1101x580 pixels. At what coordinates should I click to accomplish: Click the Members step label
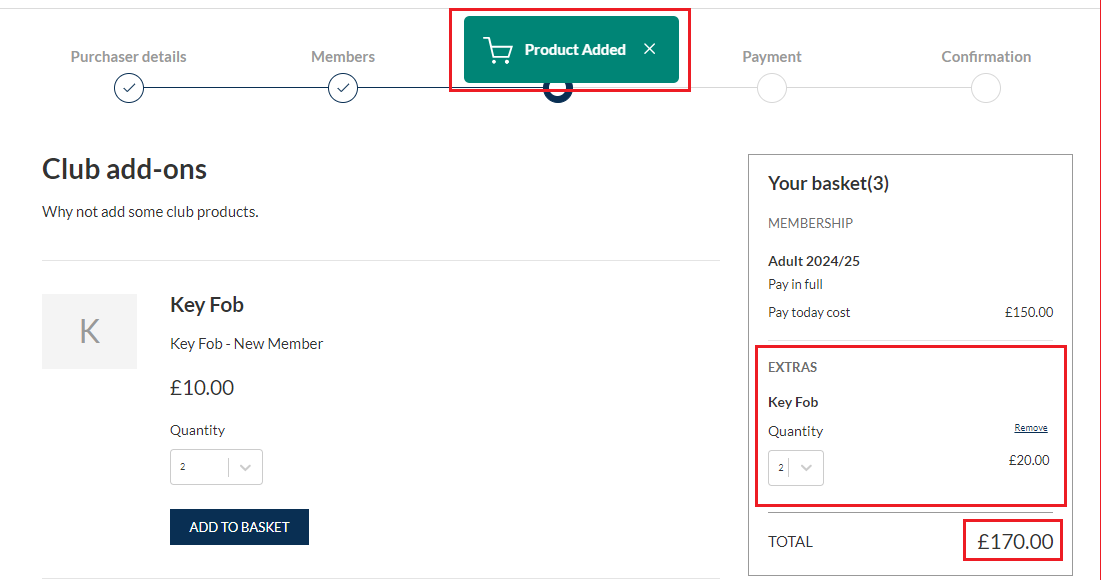pos(343,57)
